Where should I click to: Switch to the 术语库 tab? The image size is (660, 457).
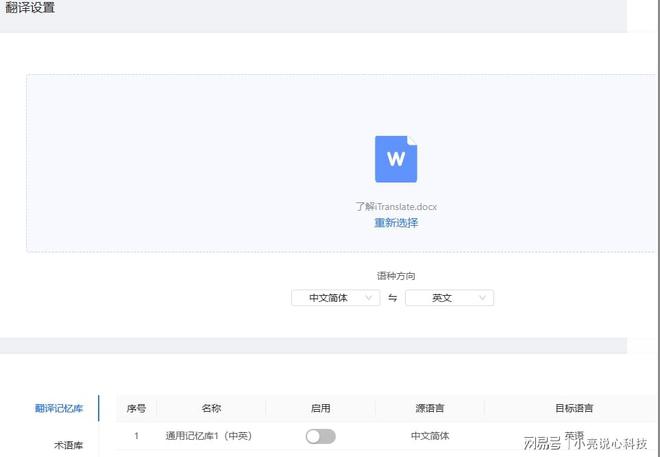pos(69,445)
